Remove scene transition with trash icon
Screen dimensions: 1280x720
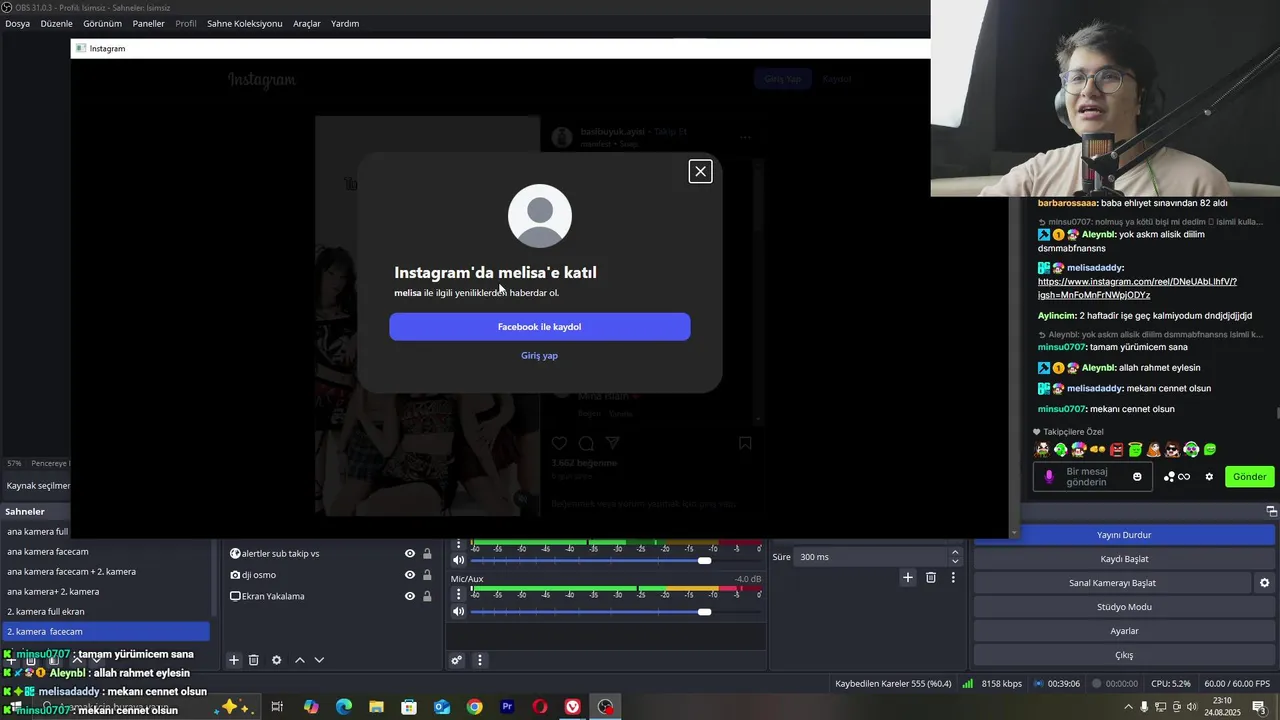931,577
